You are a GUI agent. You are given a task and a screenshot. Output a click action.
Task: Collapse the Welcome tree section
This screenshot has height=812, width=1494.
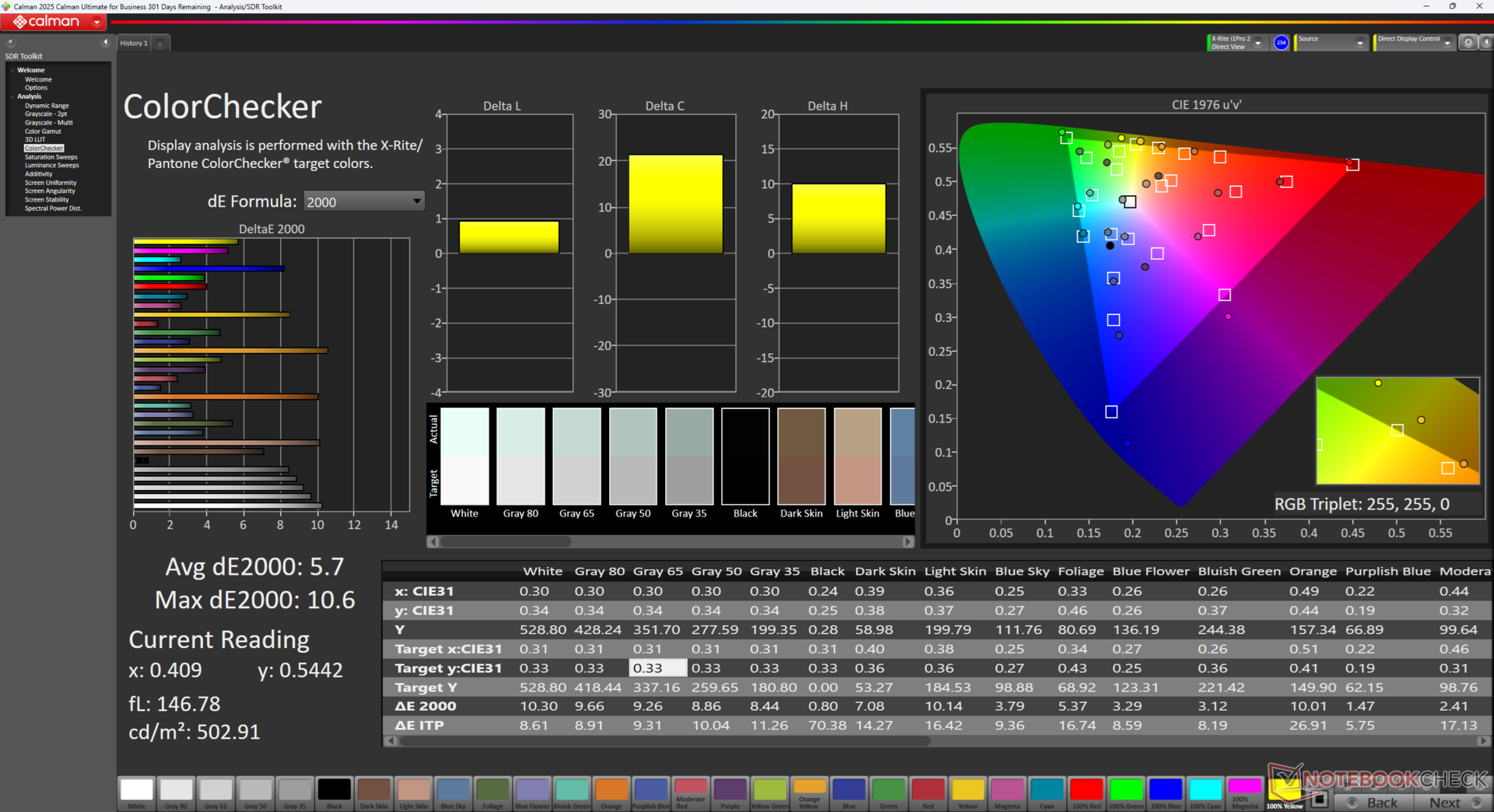(x=12, y=70)
